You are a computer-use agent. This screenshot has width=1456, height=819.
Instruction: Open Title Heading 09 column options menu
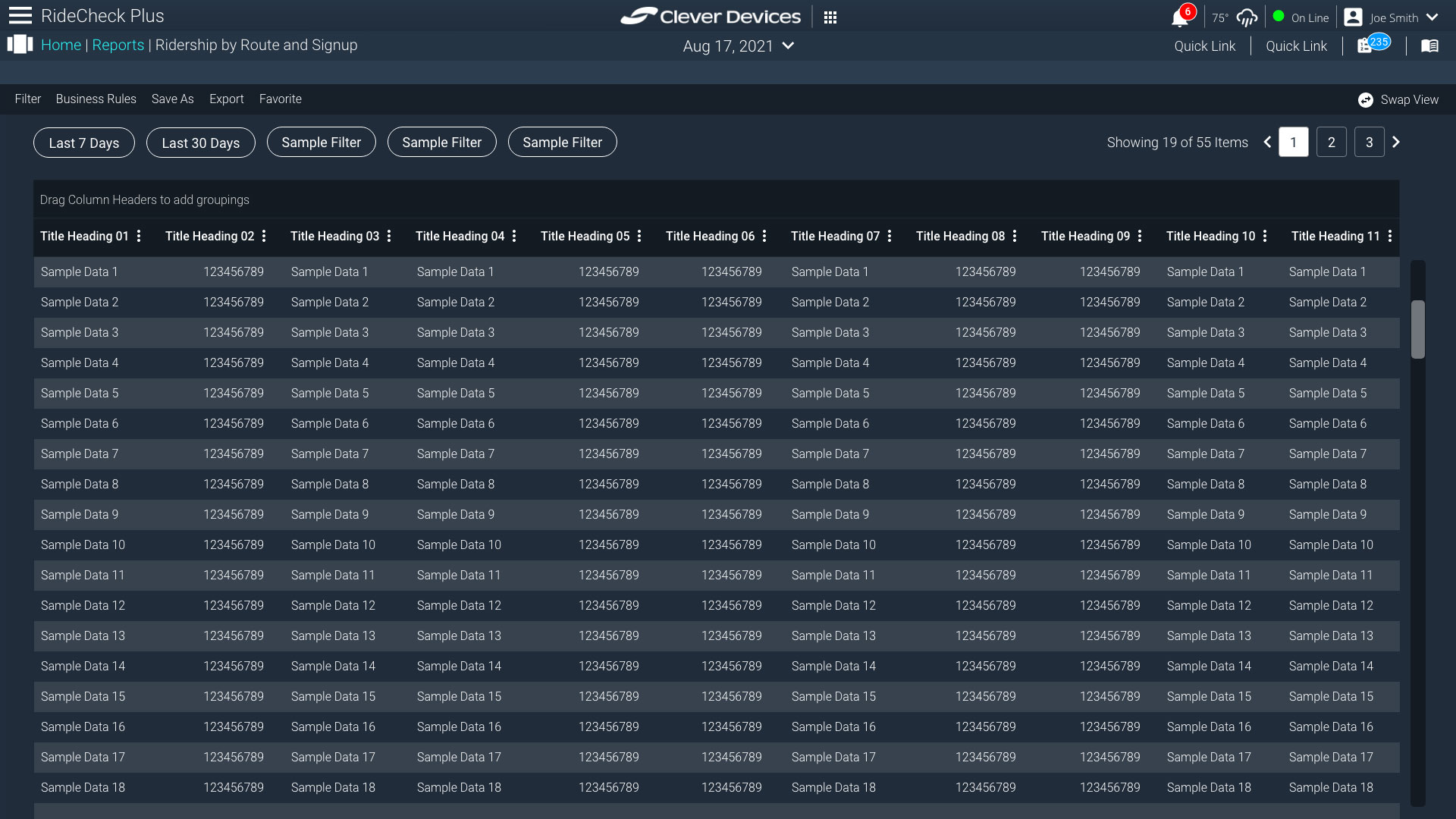pos(1140,237)
